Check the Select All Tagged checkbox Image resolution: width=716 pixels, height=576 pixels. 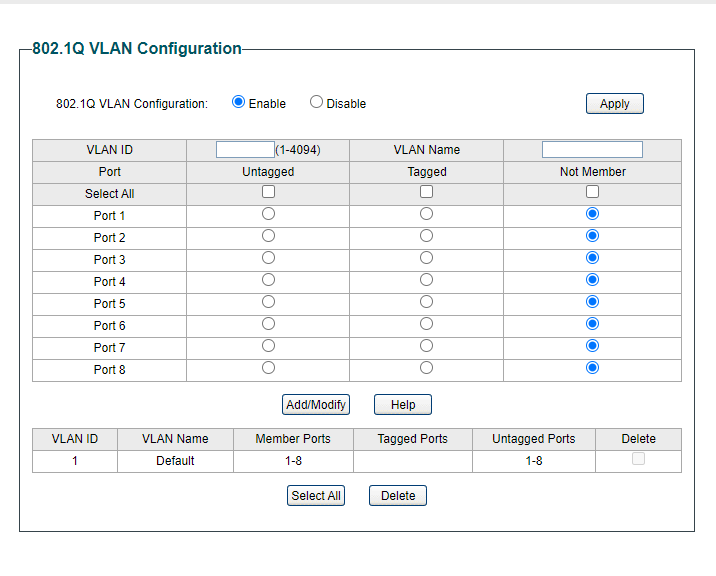click(427, 192)
